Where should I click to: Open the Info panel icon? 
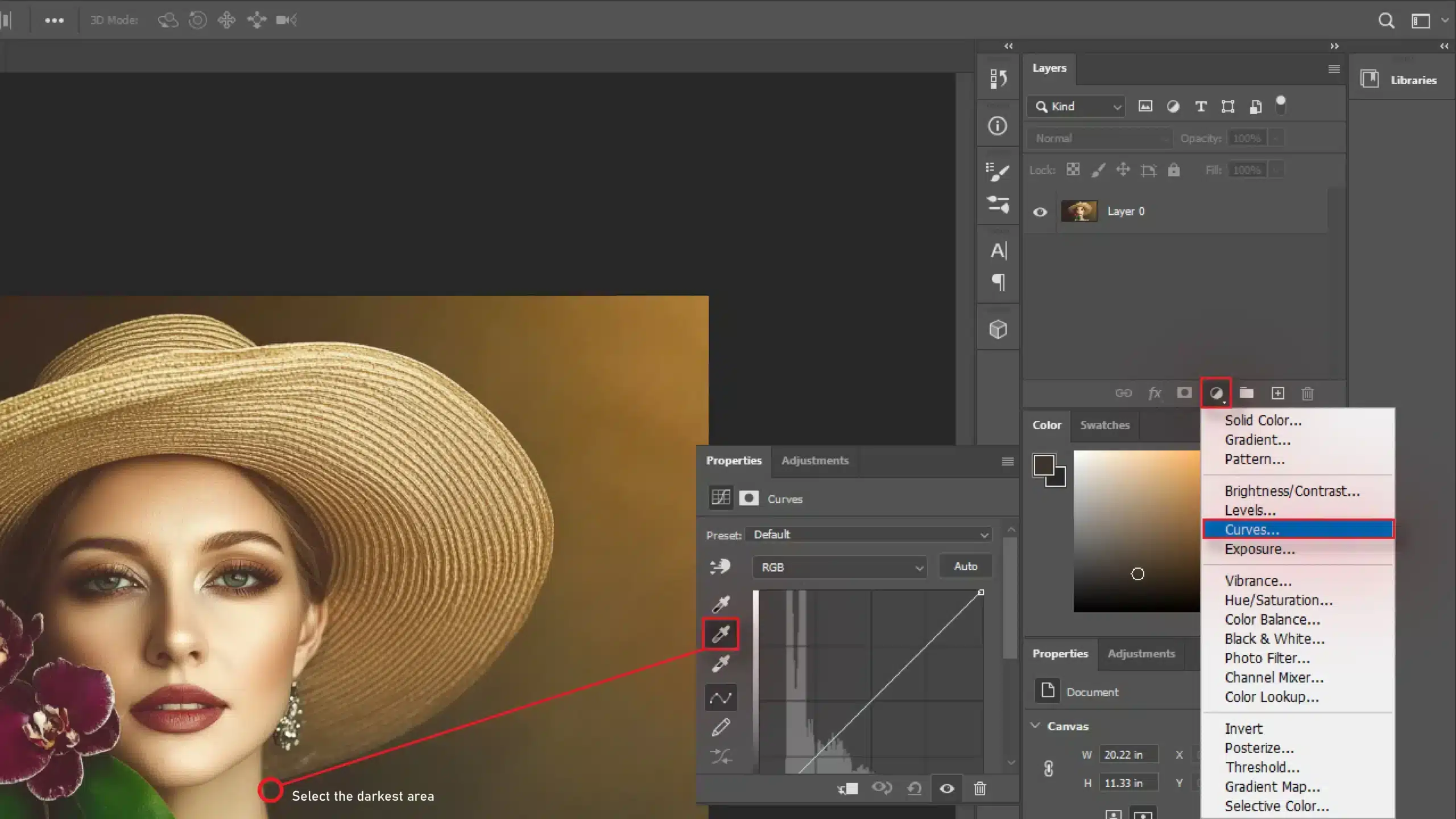tap(997, 126)
